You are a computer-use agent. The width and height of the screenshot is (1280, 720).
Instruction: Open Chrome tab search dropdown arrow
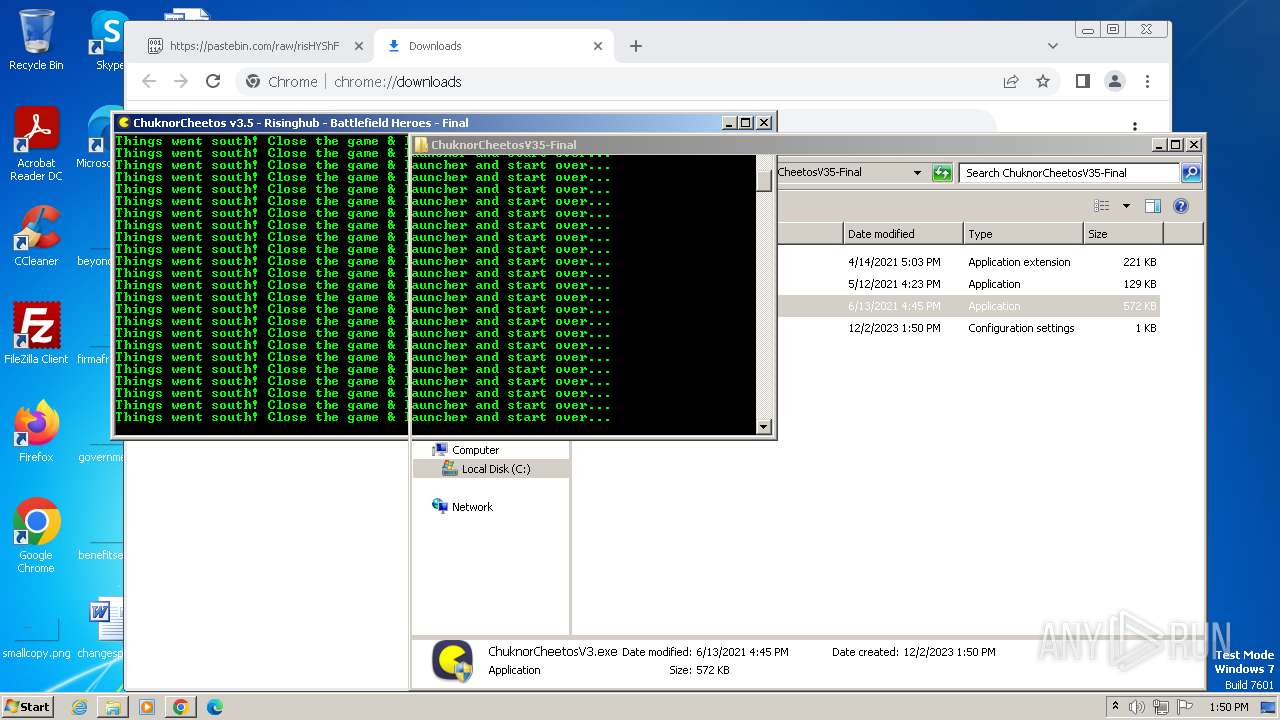(x=1052, y=46)
